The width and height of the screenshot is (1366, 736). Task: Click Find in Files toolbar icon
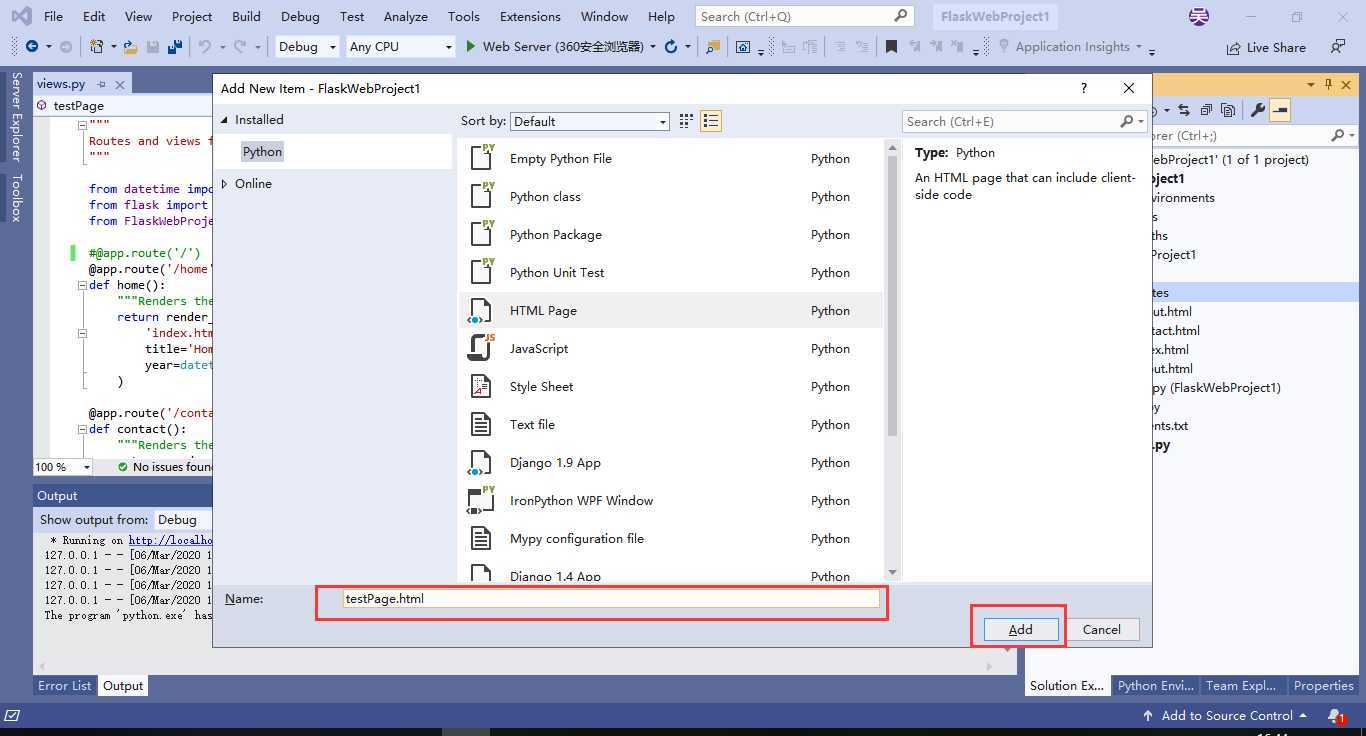[712, 46]
